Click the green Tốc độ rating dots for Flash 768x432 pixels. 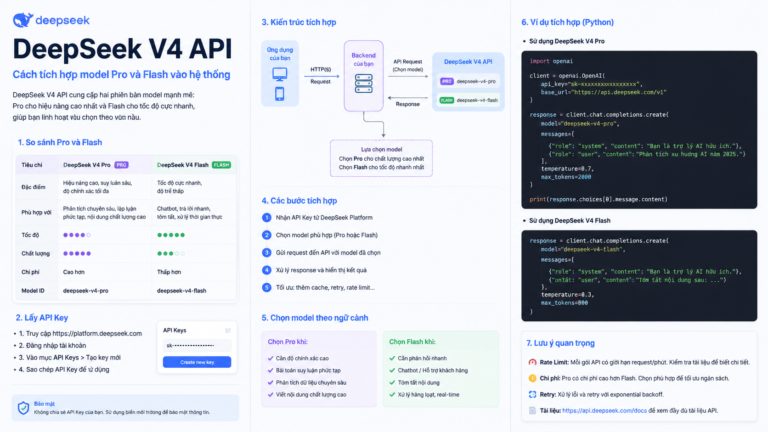tap(171, 235)
